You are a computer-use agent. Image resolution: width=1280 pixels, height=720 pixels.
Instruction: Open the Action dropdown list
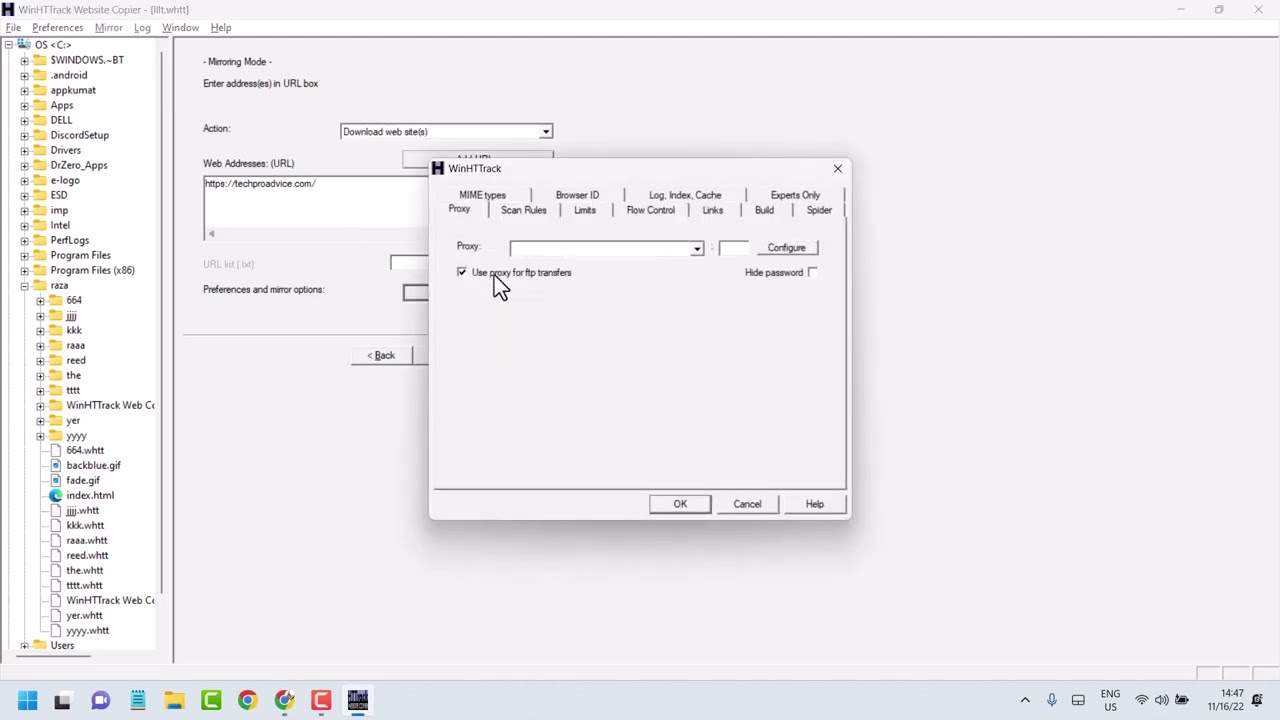(545, 132)
